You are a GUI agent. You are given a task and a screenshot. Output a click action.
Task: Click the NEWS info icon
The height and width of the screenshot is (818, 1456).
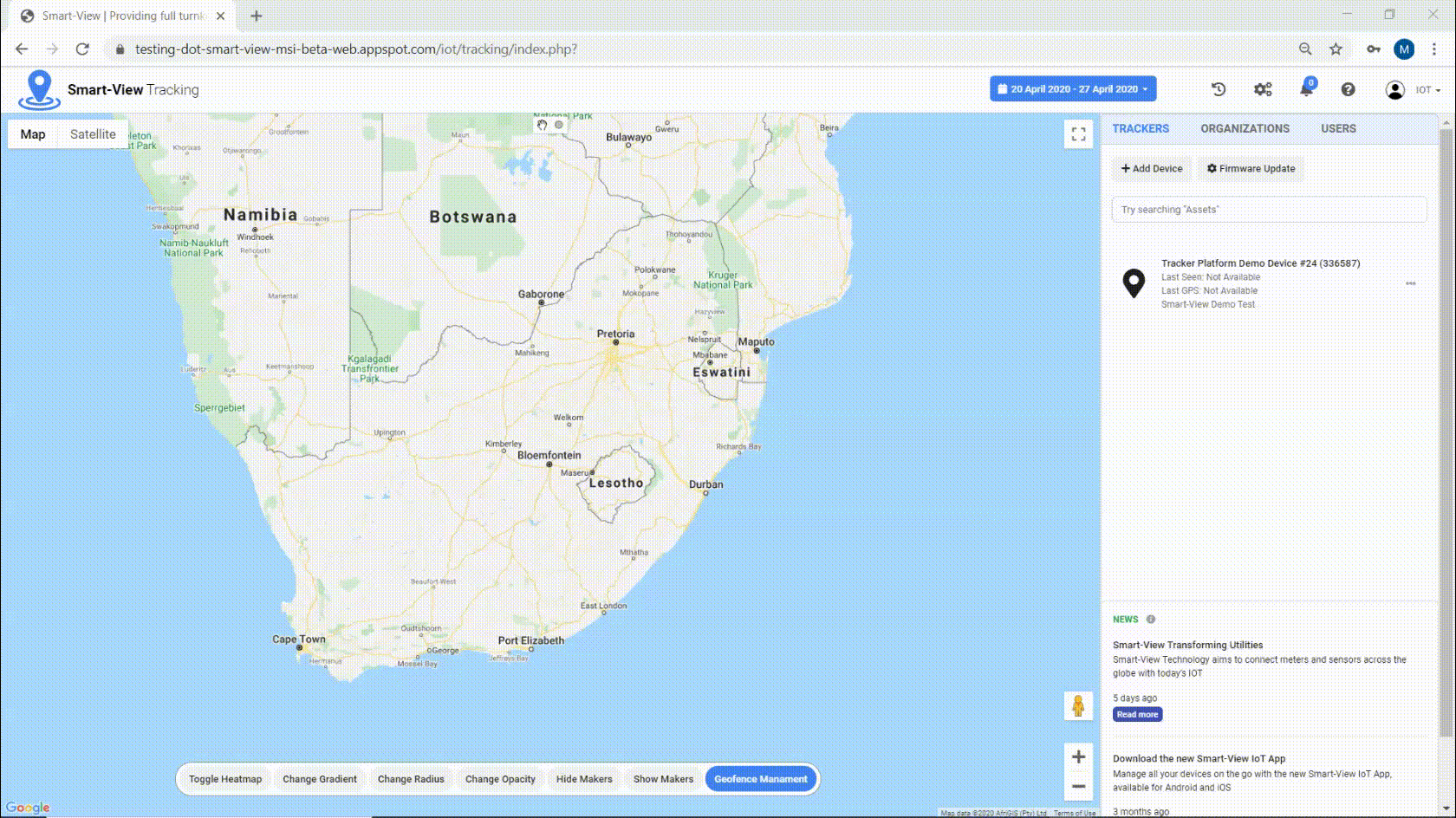click(x=1151, y=620)
